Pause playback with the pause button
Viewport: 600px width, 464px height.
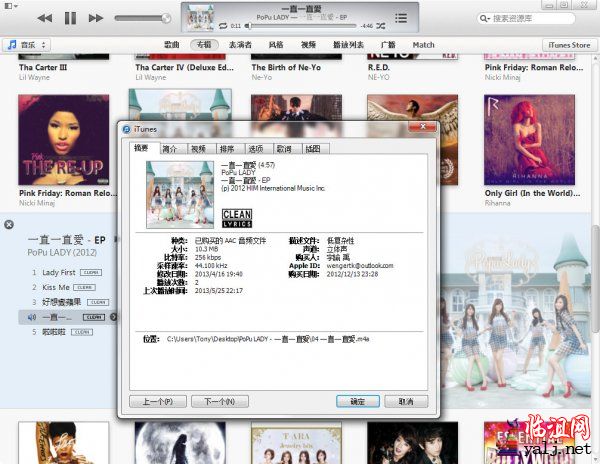pos(70,18)
